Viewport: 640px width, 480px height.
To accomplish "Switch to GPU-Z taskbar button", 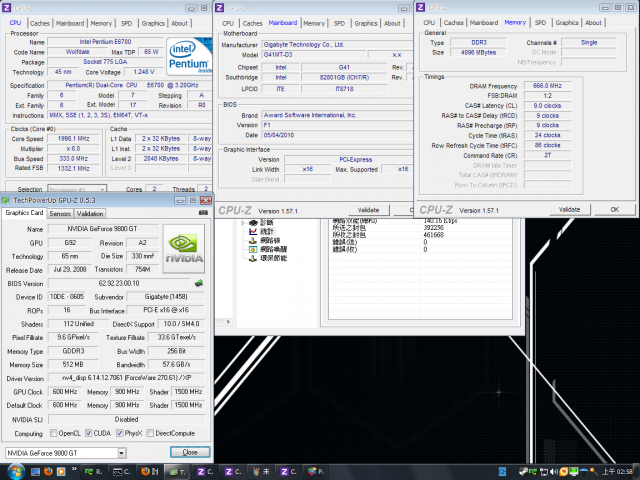I will pyautogui.click(x=178, y=471).
